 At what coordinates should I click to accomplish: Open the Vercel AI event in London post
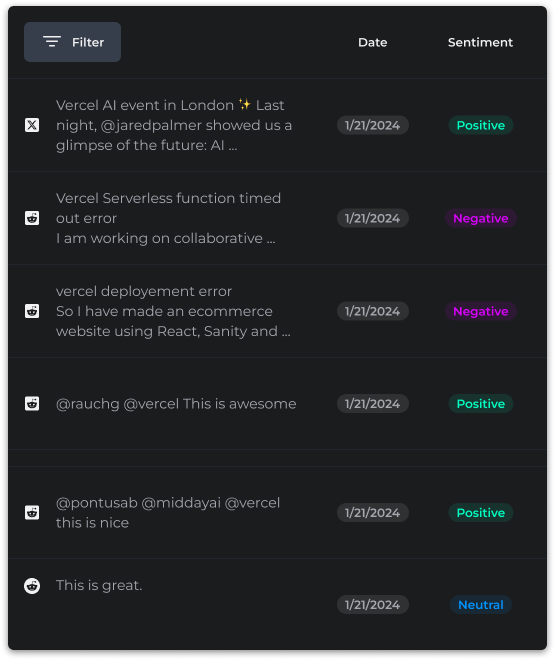174,125
